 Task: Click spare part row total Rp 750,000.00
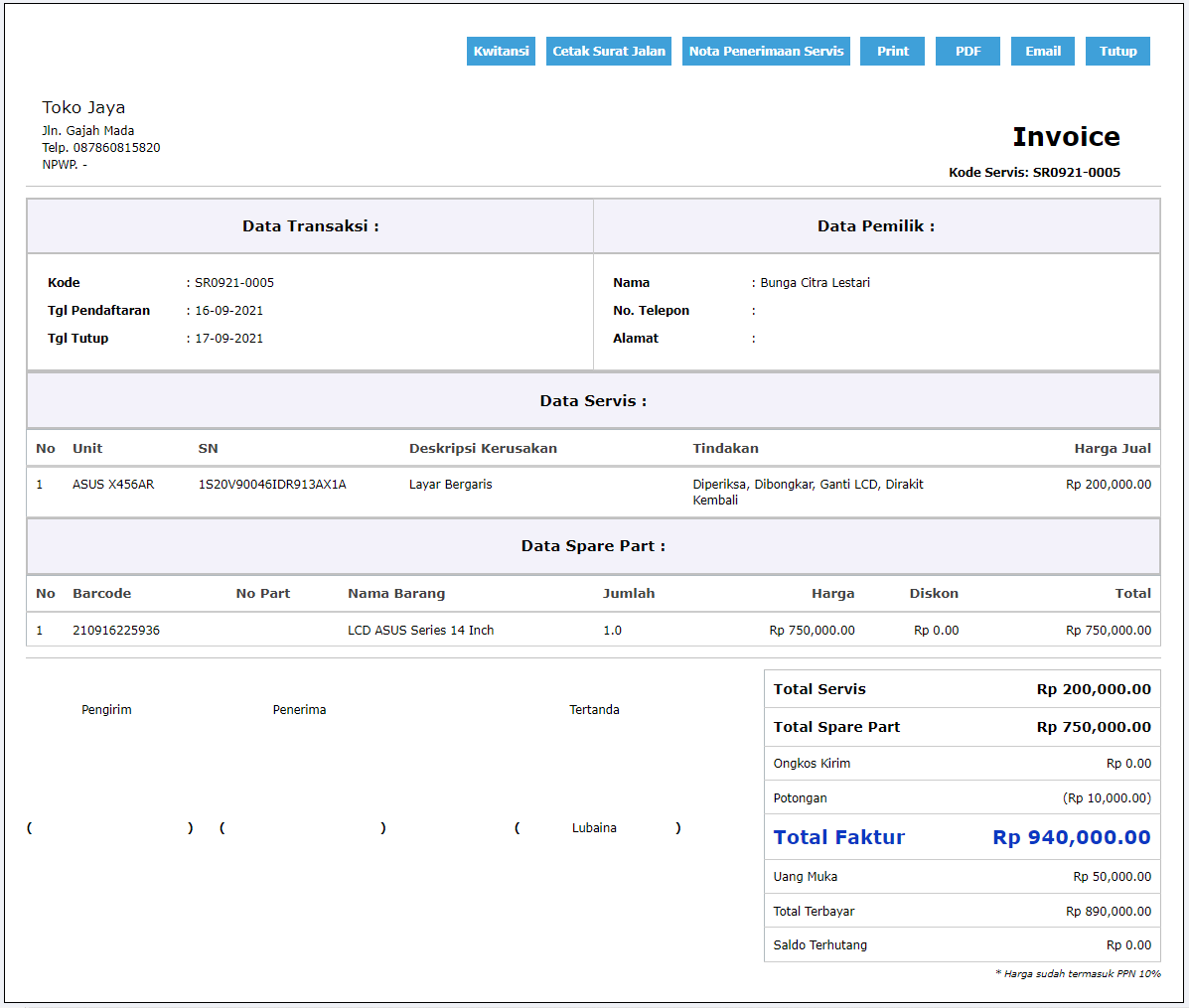click(1109, 631)
